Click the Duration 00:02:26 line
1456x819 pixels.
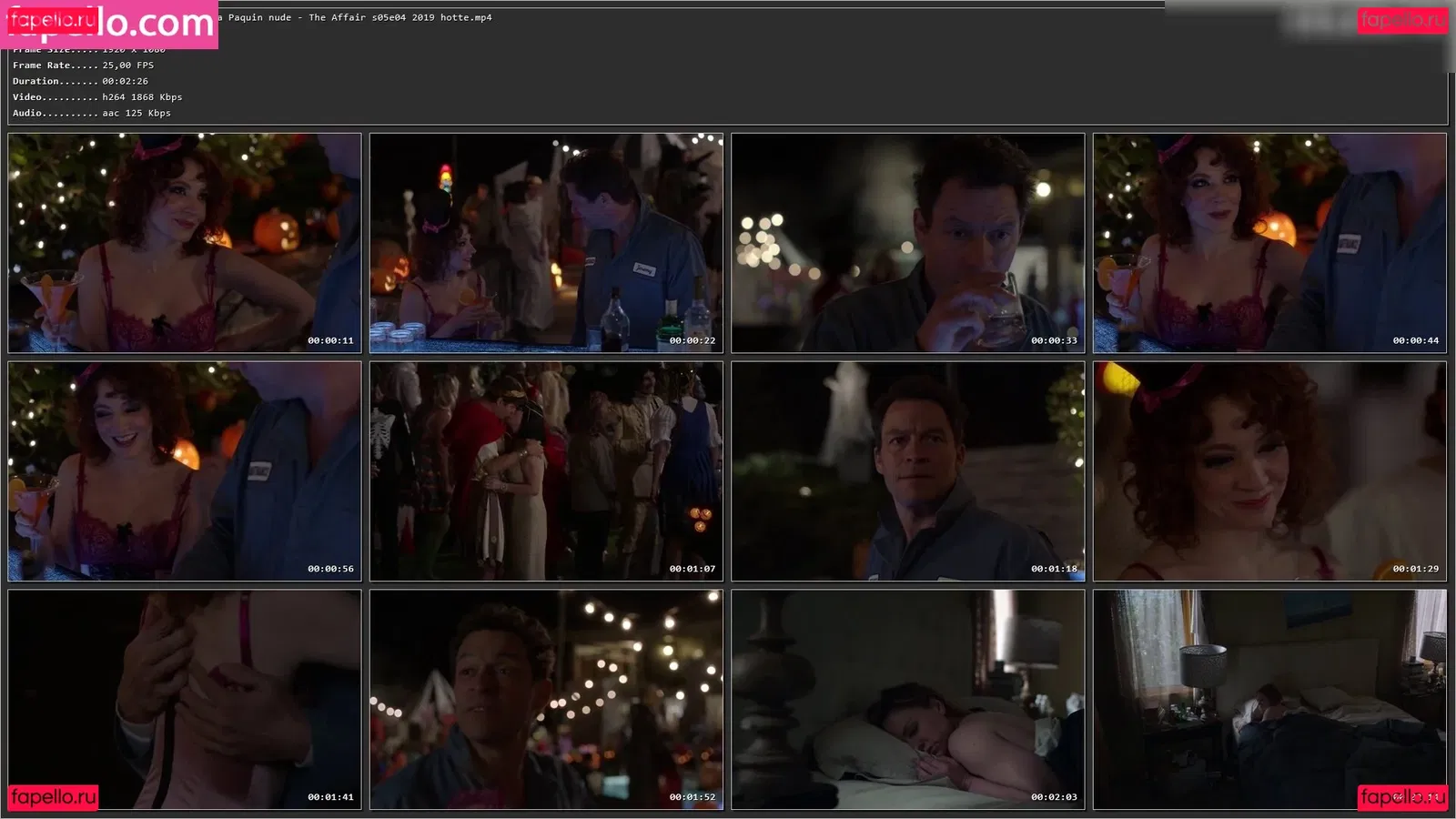[x=80, y=81]
